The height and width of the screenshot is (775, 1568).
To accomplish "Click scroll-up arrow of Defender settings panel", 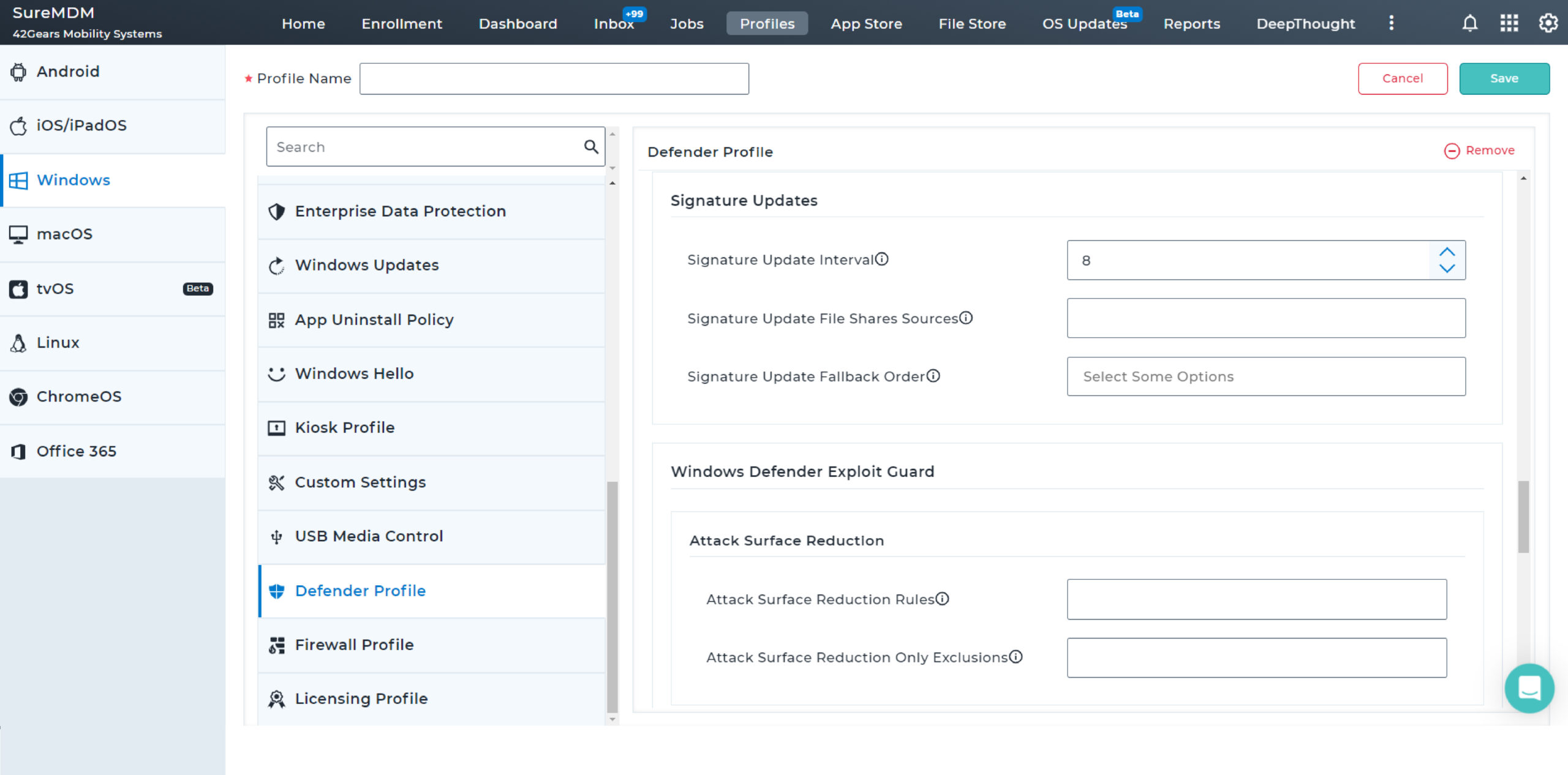I will click(1523, 178).
